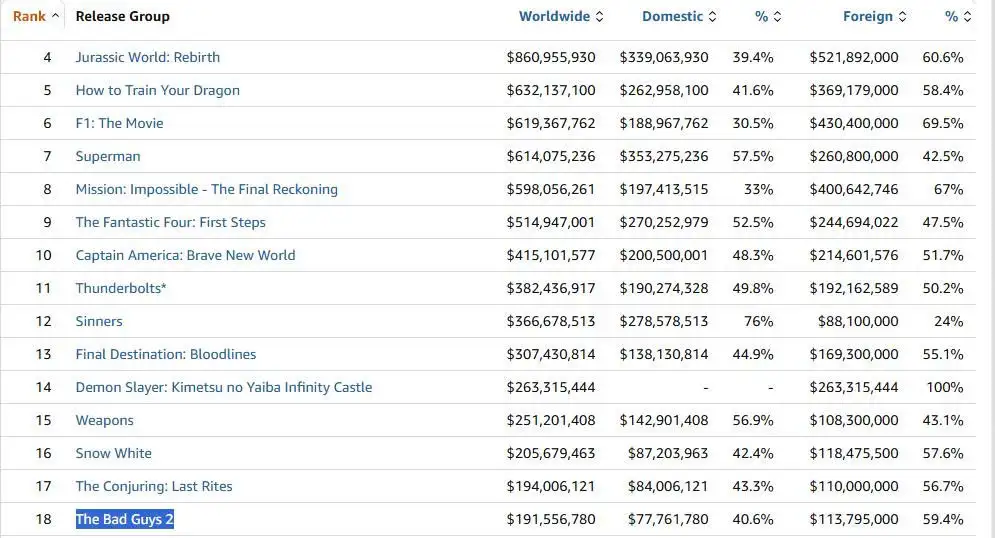Select worldwide gross $632,137,100
This screenshot has width=995, height=538.
click(551, 90)
